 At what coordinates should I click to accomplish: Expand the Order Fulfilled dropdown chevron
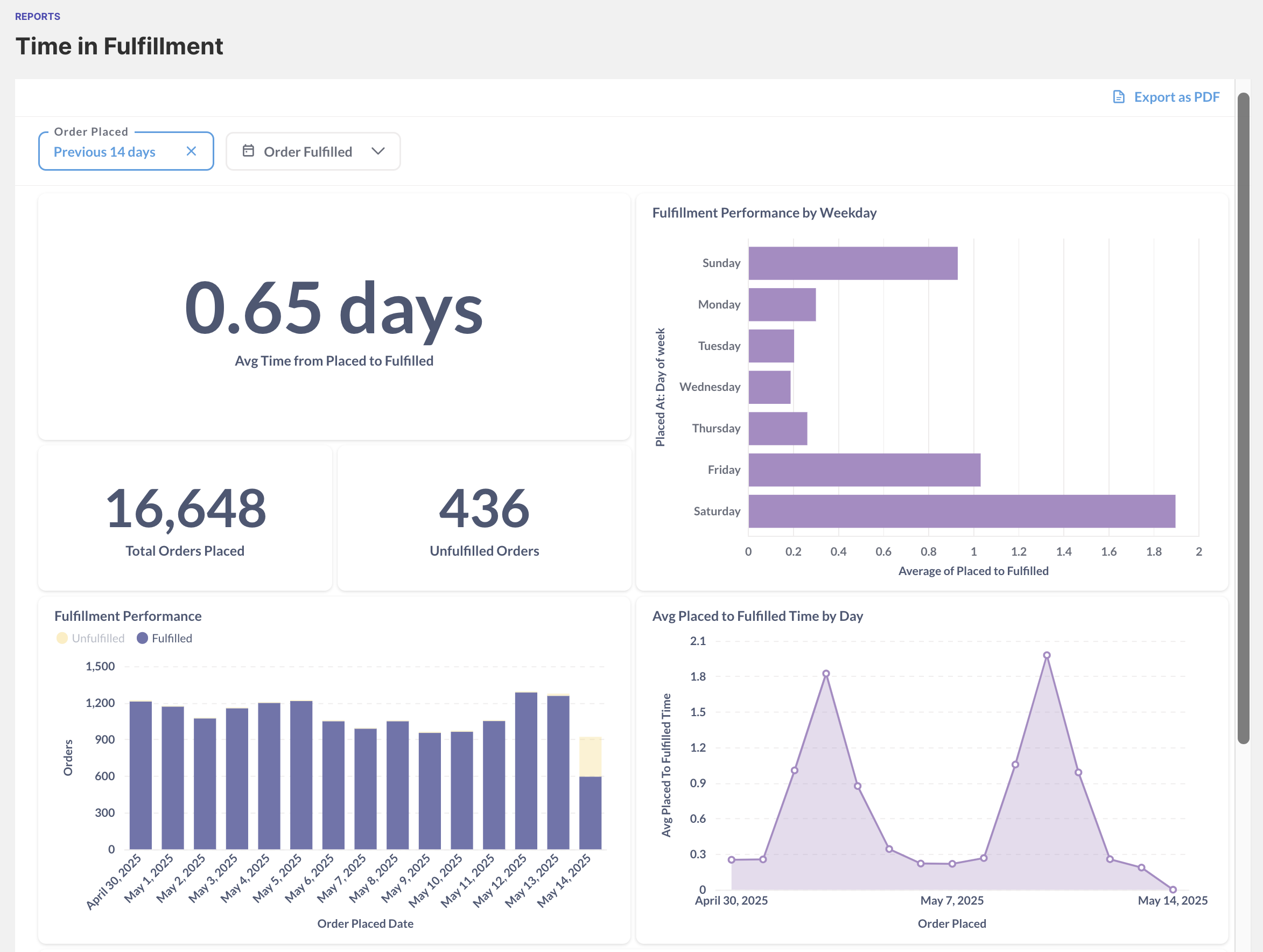click(x=377, y=151)
